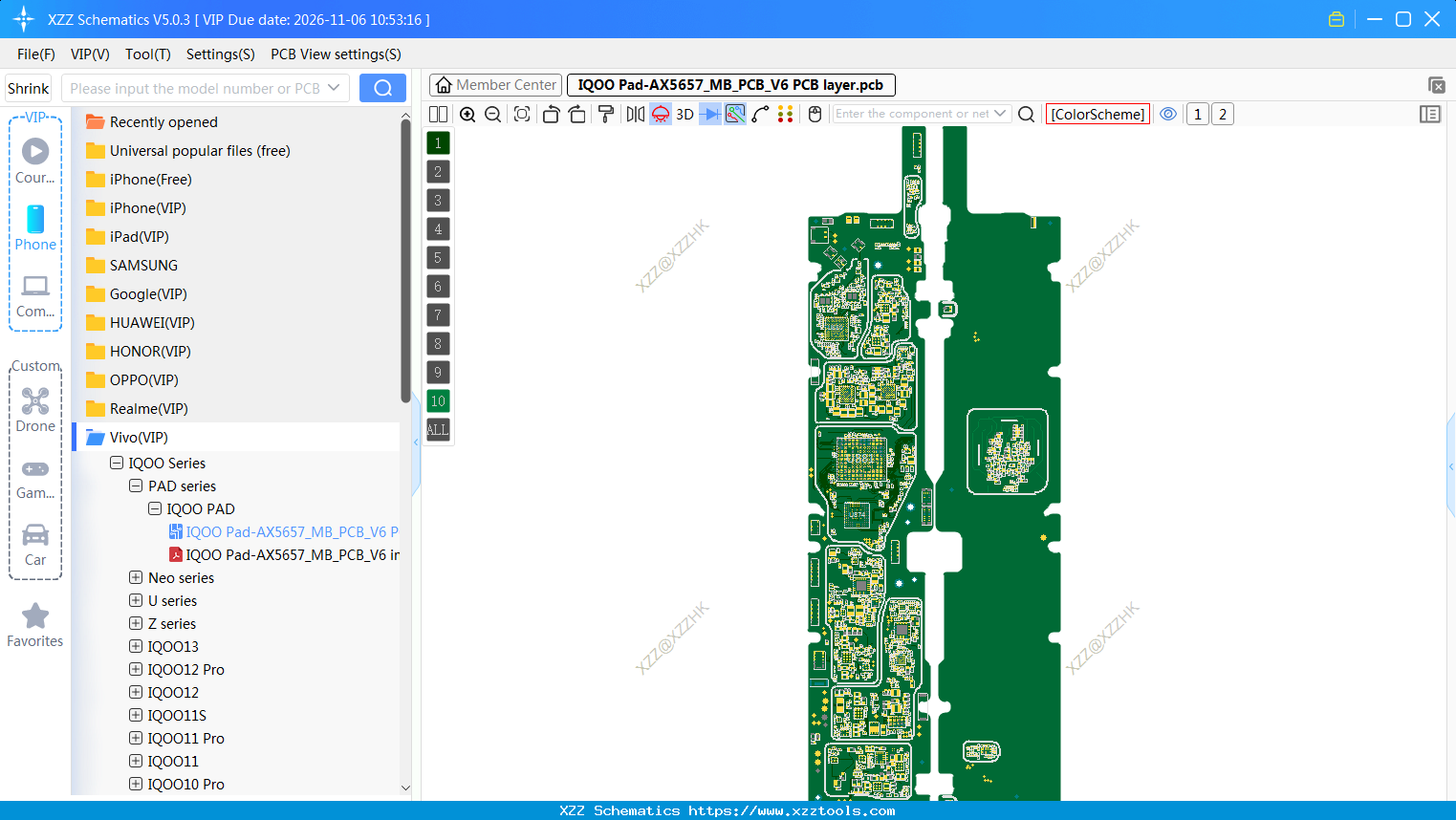Click the Member Center button
Image resolution: width=1456 pixels, height=820 pixels.
495,84
